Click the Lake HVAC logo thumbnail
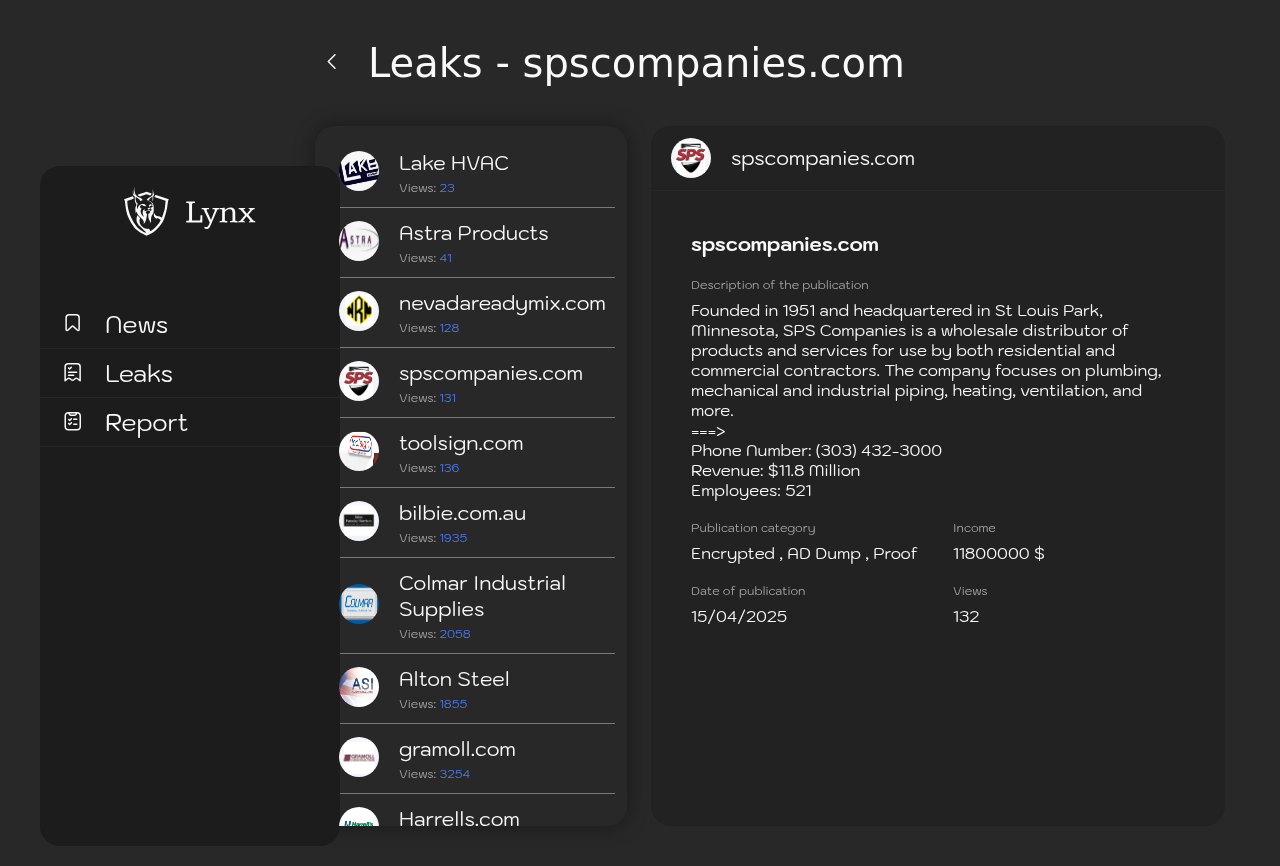1280x866 pixels. (x=359, y=171)
